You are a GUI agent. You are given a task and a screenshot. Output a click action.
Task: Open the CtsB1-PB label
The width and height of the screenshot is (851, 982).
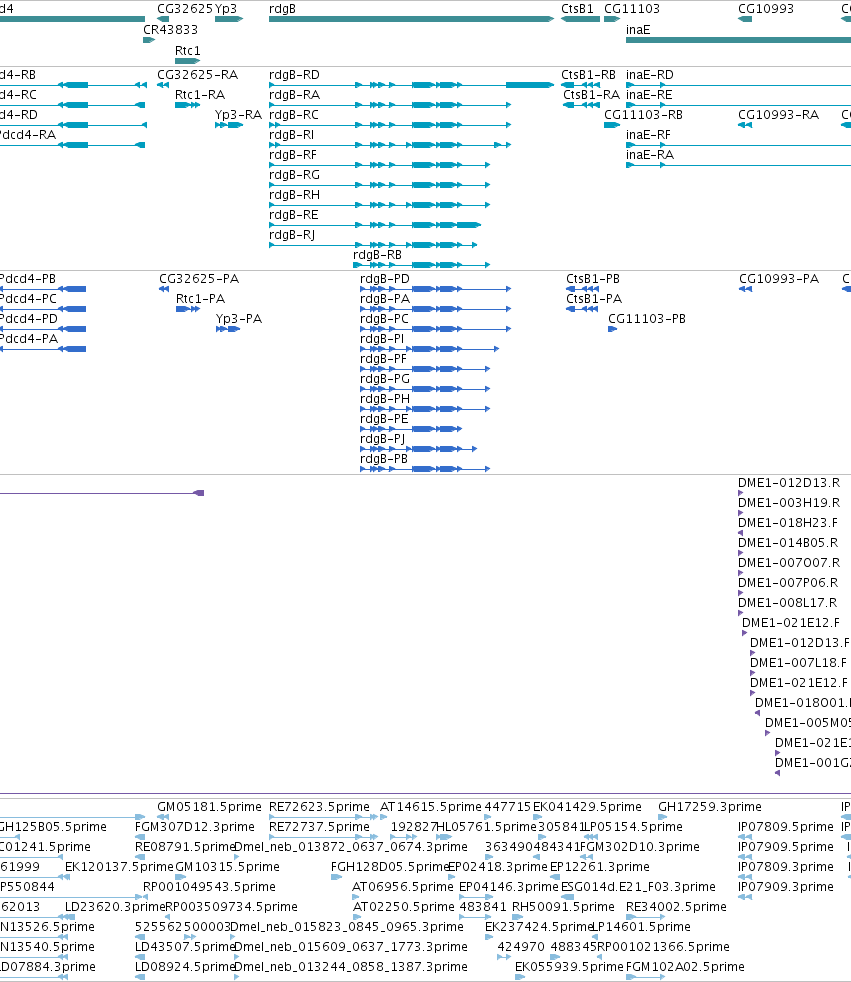point(593,279)
